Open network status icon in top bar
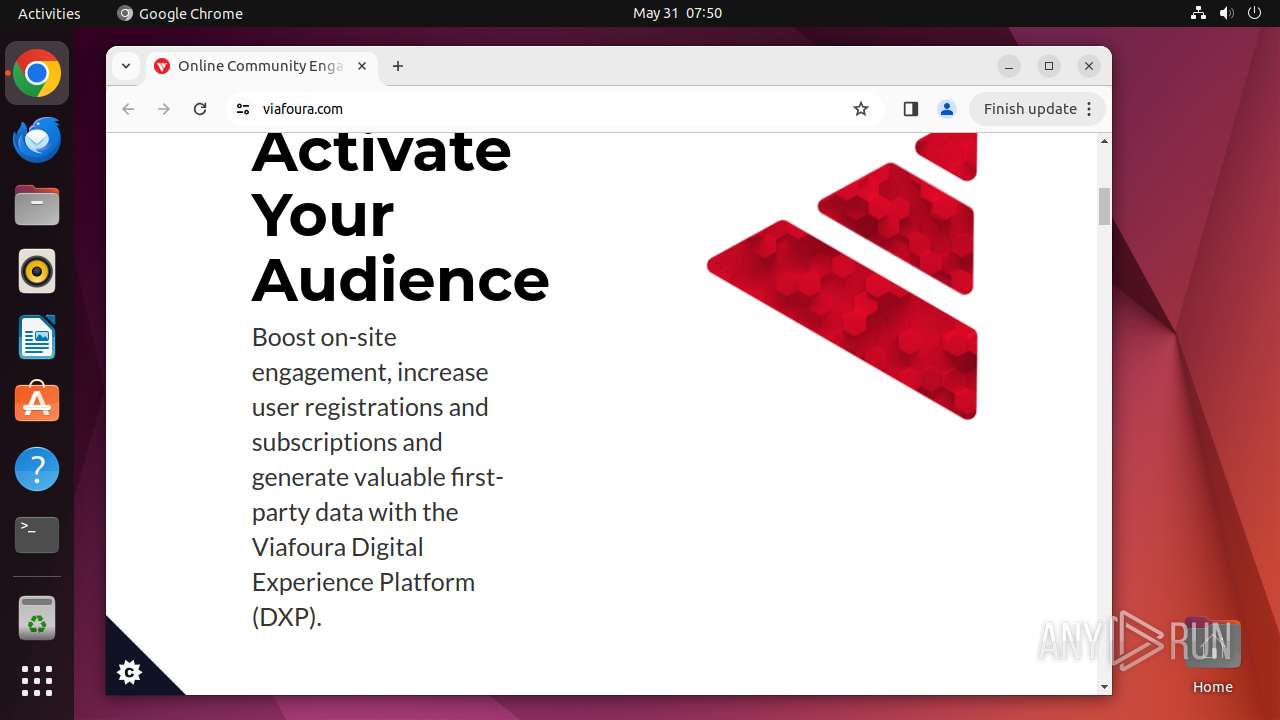The width and height of the screenshot is (1280, 720). tap(1198, 13)
